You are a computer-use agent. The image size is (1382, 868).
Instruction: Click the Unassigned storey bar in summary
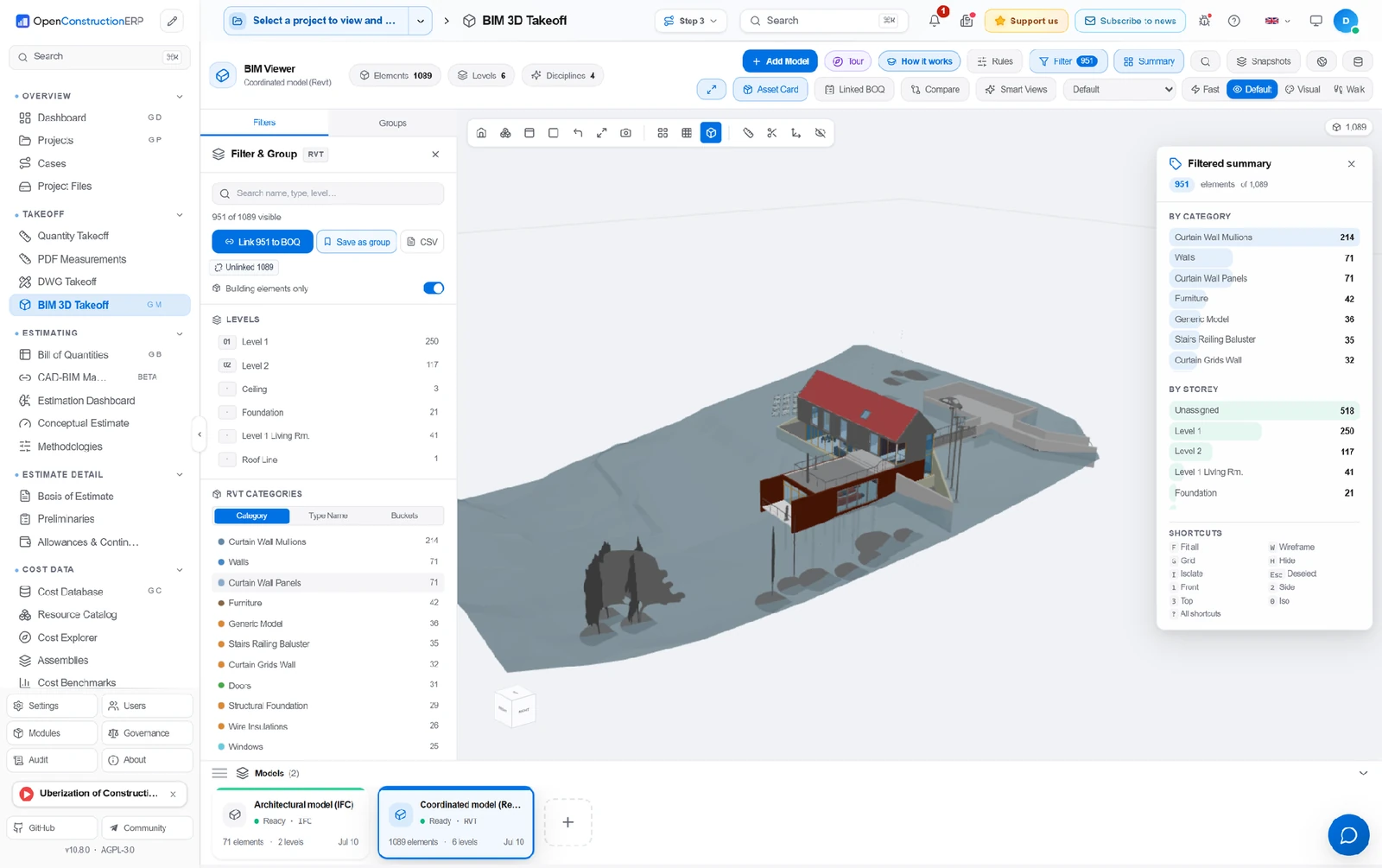1264,410
